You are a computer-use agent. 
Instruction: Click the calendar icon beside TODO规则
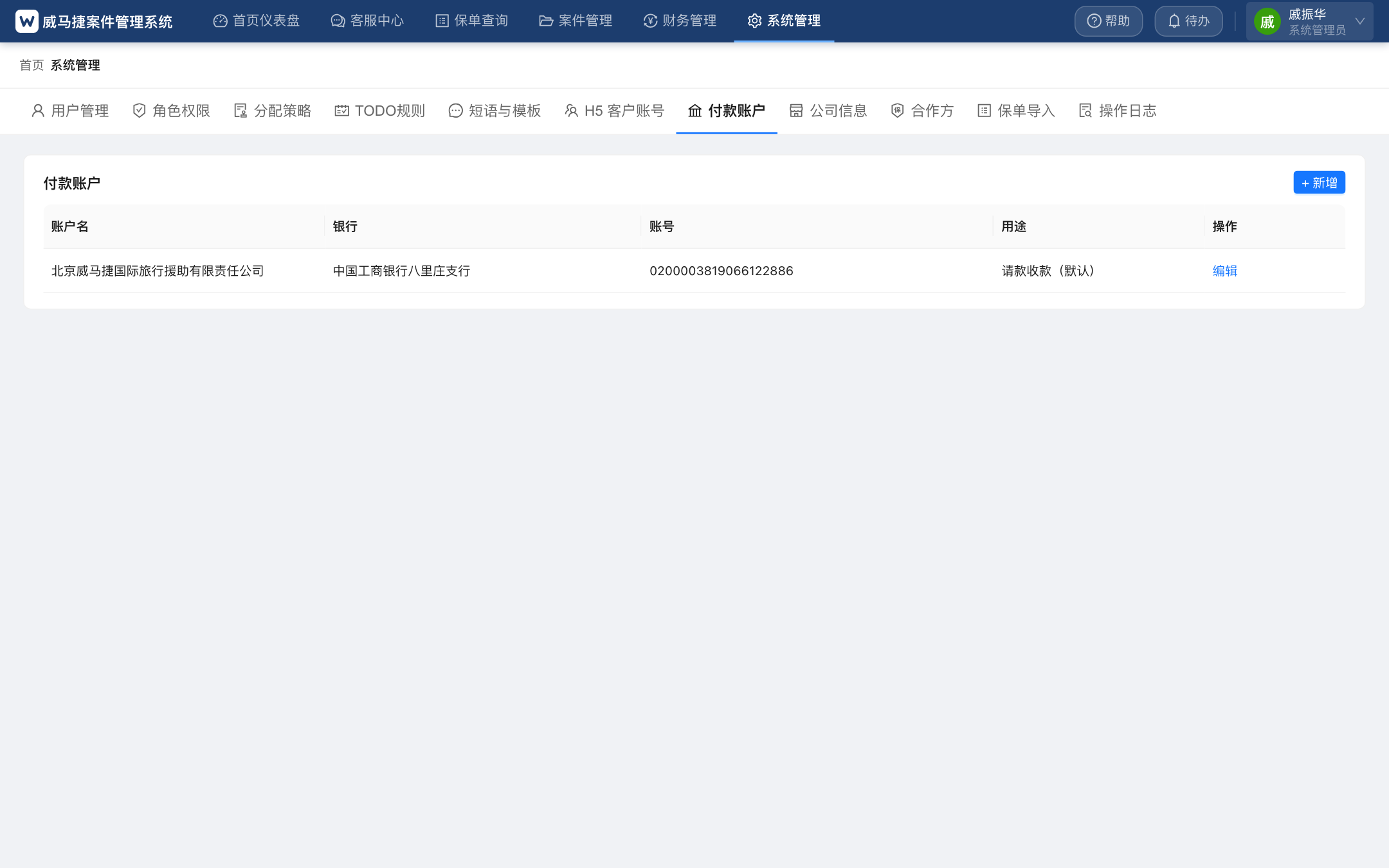[x=341, y=111]
